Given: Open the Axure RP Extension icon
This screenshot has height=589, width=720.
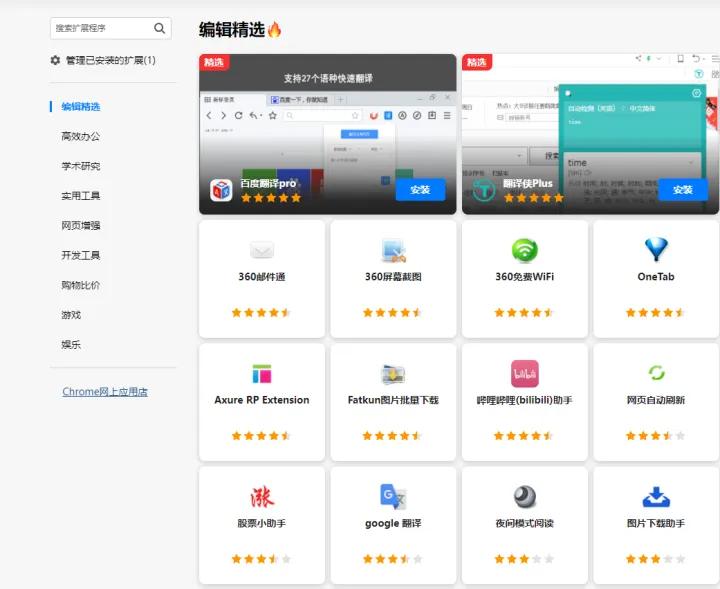Looking at the screenshot, I should (262, 374).
